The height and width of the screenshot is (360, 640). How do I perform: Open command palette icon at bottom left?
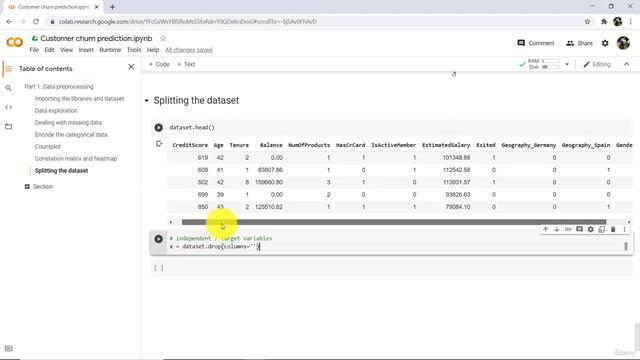pyautogui.click(x=9, y=349)
